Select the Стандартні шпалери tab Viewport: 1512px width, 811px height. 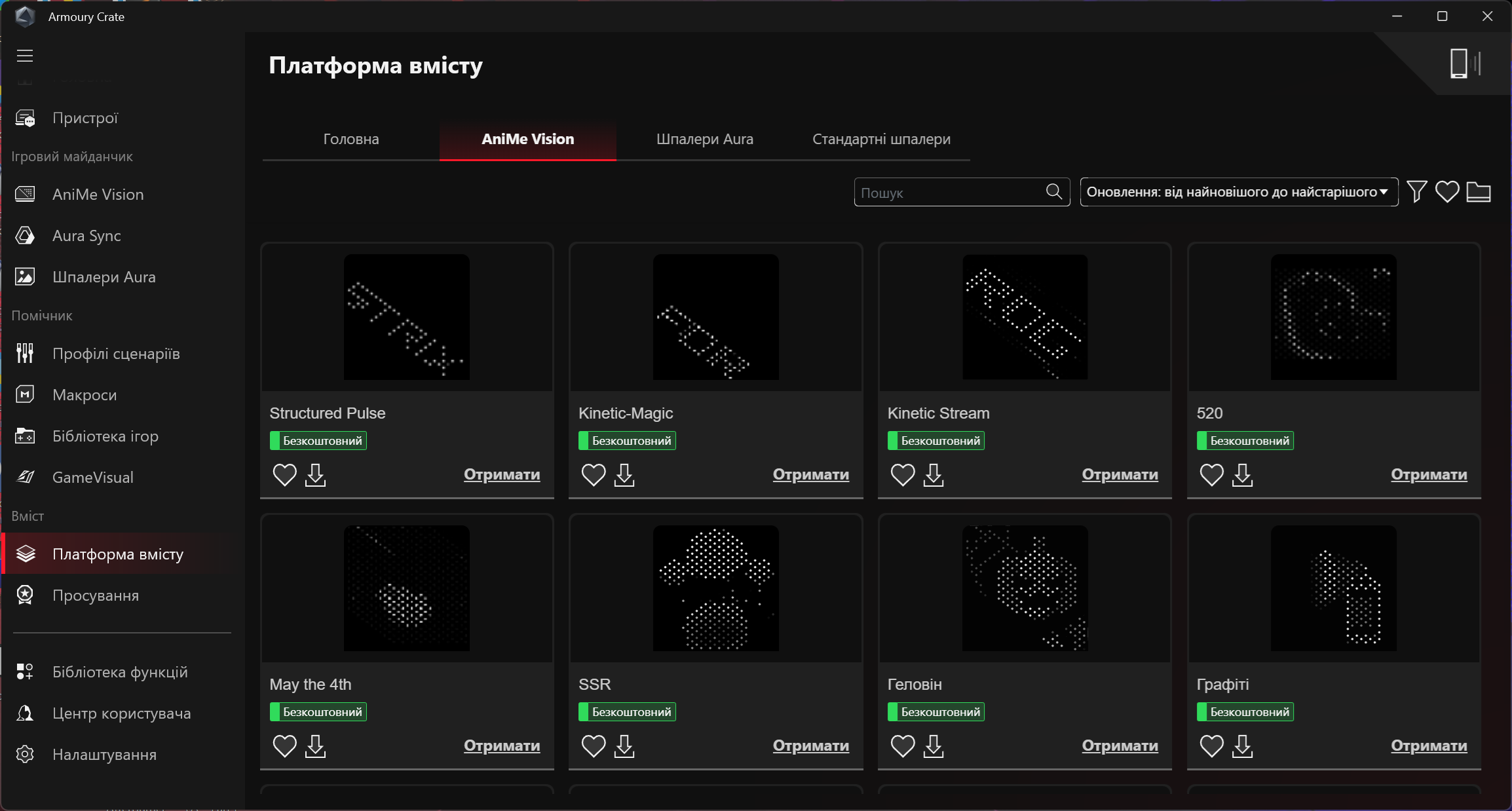881,139
